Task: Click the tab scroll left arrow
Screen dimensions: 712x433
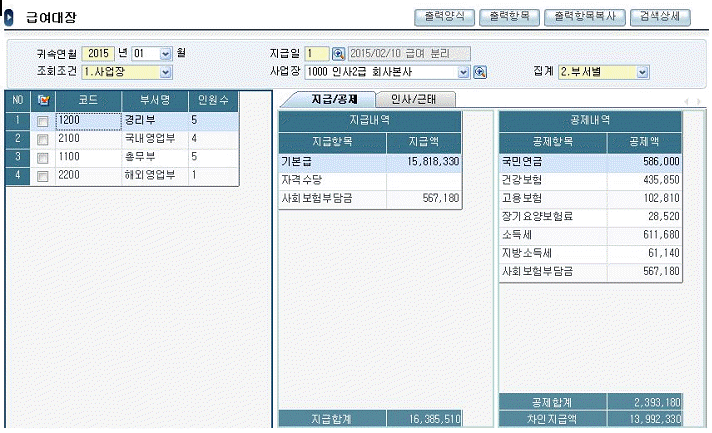Action: click(686, 101)
